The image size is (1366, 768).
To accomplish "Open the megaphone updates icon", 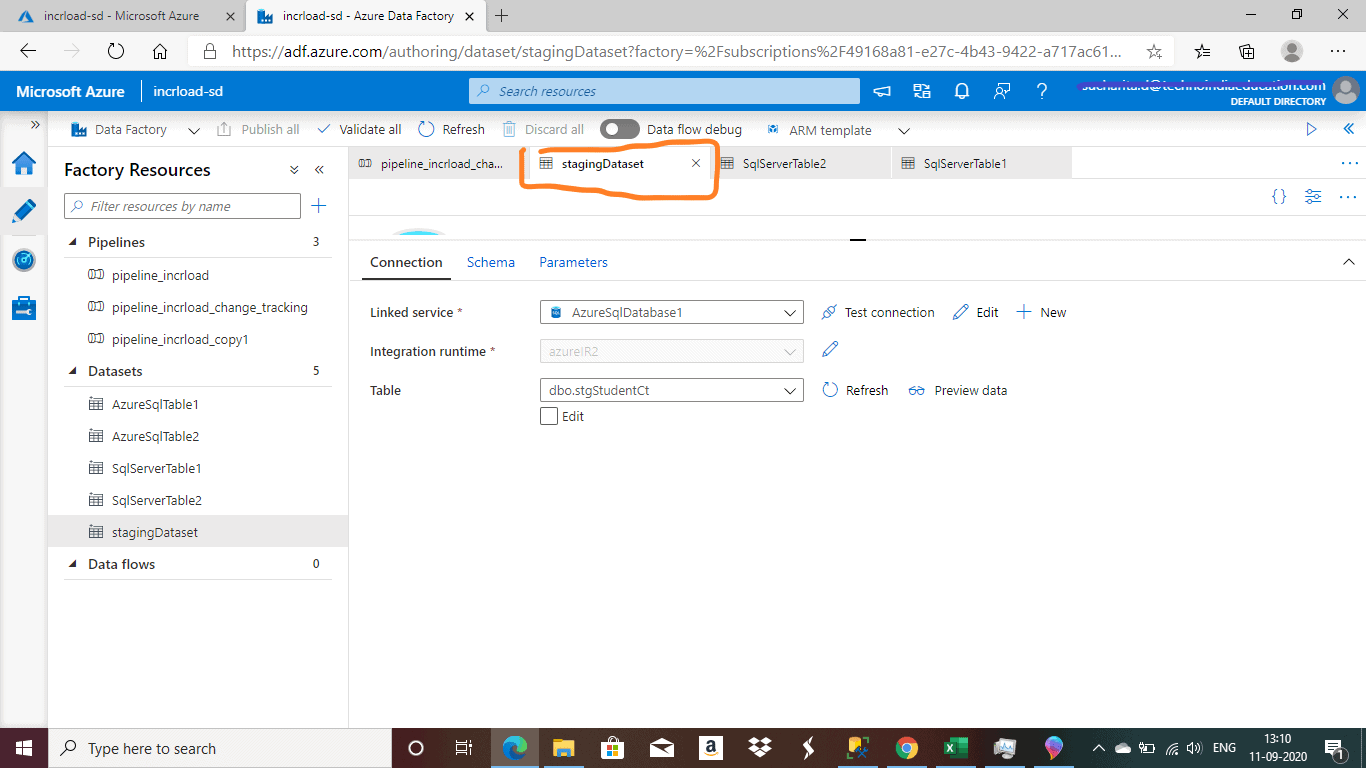I will coord(882,91).
